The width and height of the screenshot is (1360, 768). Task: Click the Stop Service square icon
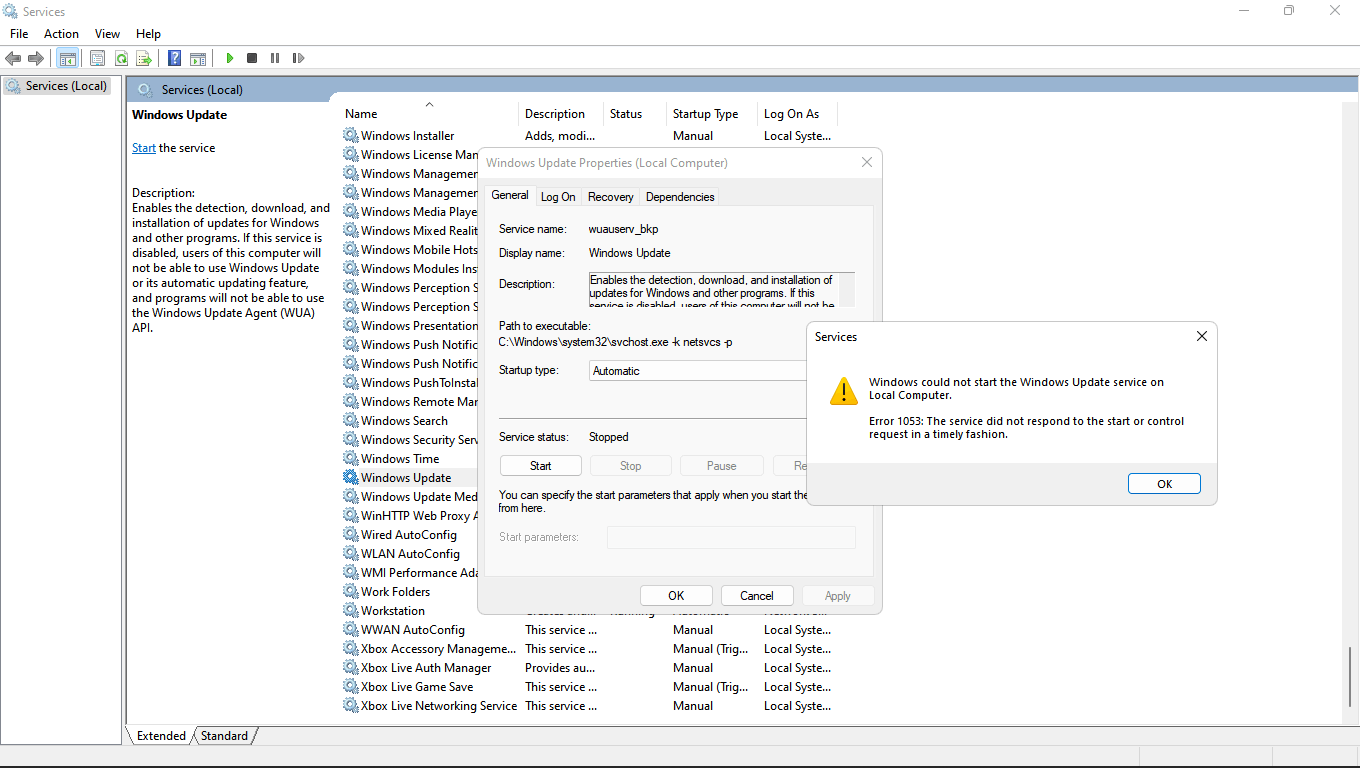[252, 58]
